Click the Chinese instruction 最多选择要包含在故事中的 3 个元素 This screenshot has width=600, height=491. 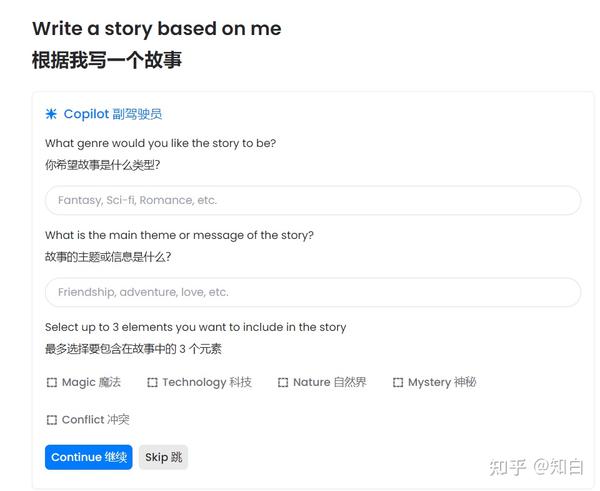pos(133,349)
